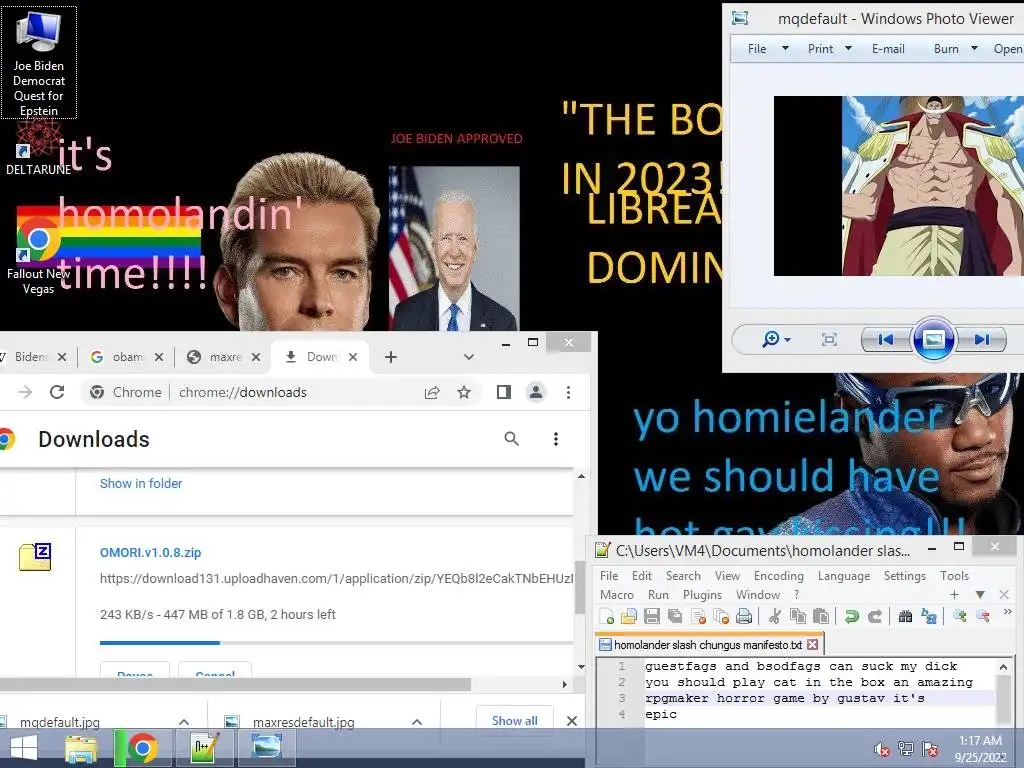Click the Windows Start button

coord(24,748)
